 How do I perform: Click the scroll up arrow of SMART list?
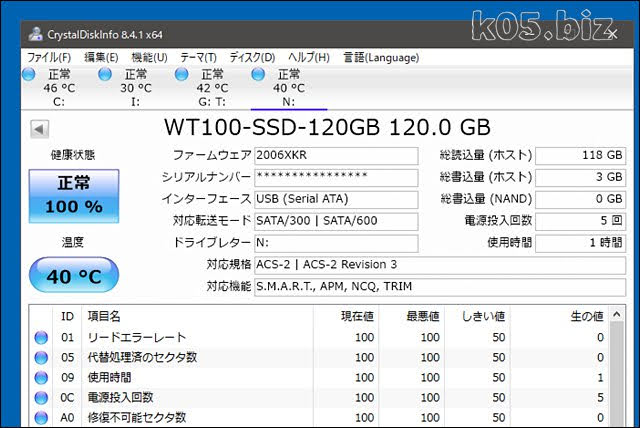(x=617, y=315)
